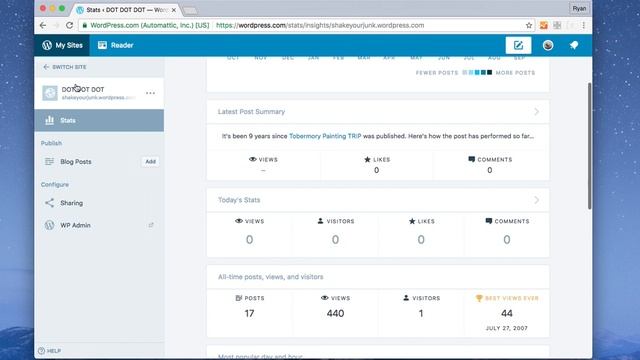Select the Stats browser tab
This screenshot has width=640, height=360.
click(127, 10)
